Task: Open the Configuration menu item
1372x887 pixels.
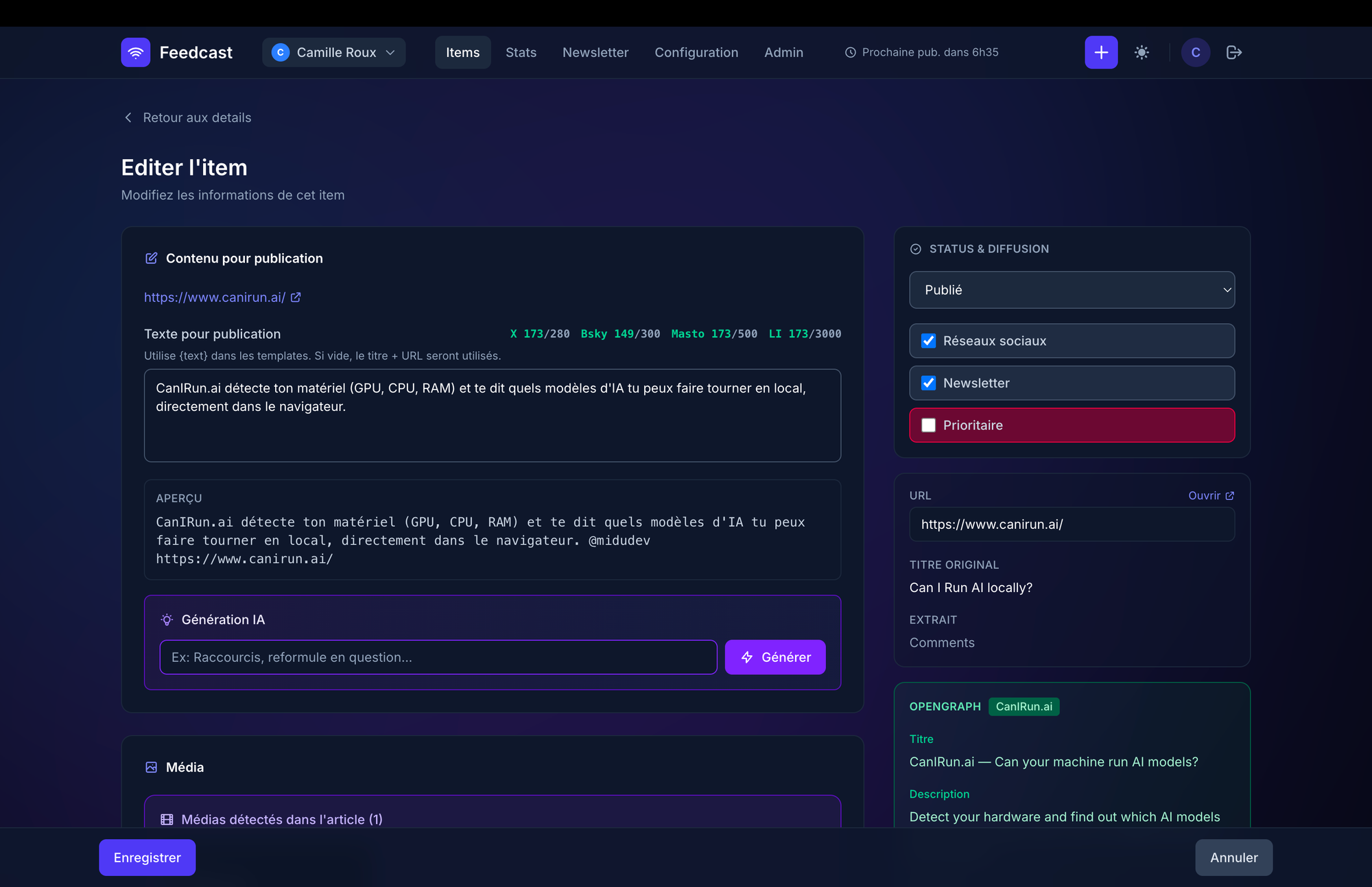Action: point(696,52)
